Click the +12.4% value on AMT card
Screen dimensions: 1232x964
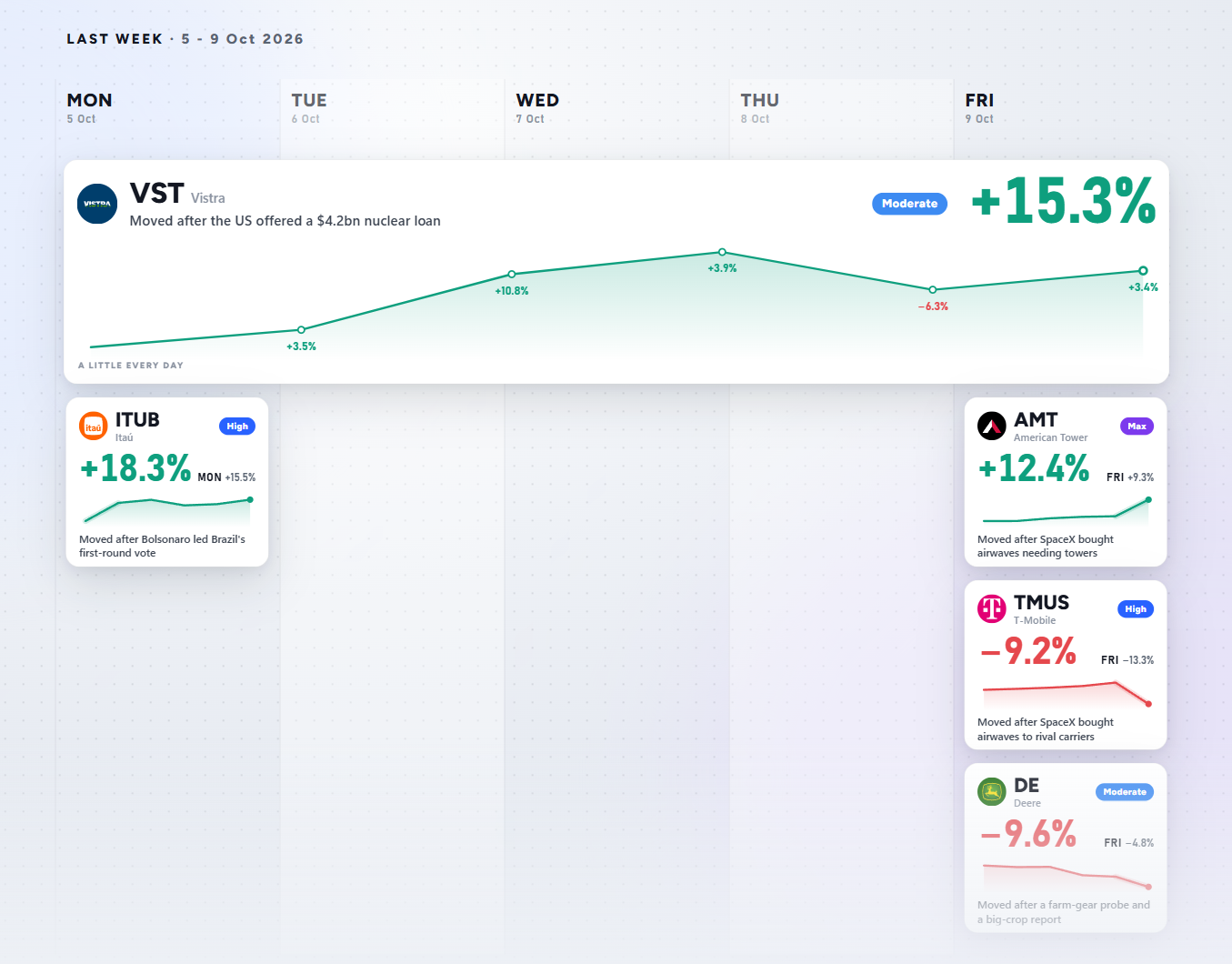click(1034, 468)
